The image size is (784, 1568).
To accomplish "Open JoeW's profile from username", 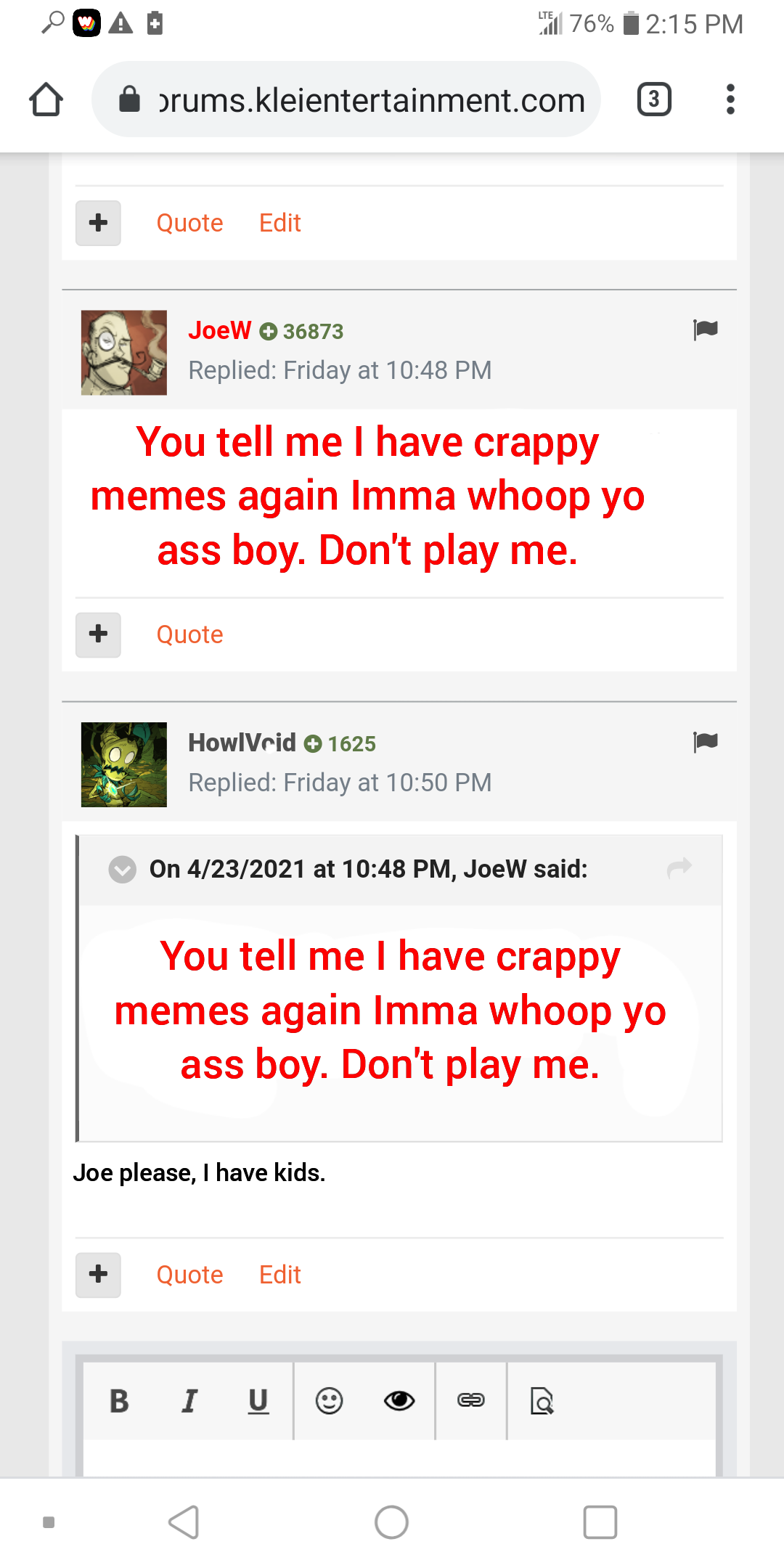I will pyautogui.click(x=219, y=330).
